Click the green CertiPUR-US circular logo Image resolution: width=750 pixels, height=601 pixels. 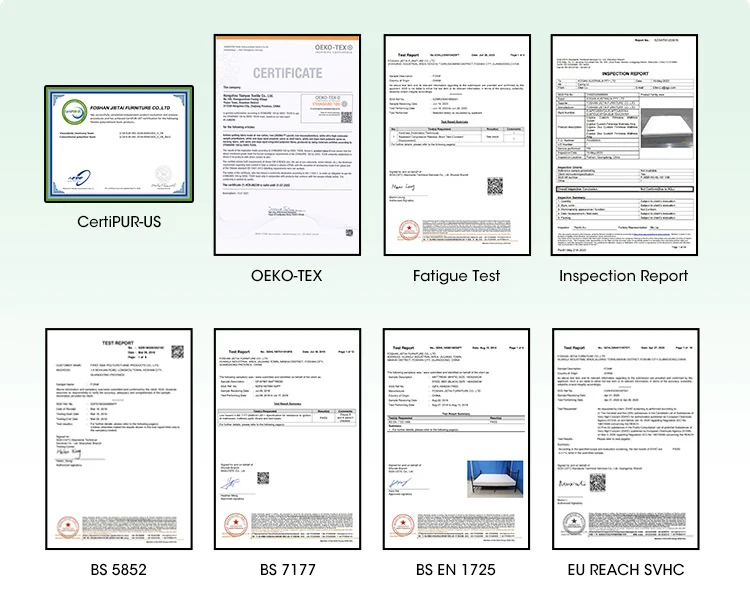click(74, 111)
